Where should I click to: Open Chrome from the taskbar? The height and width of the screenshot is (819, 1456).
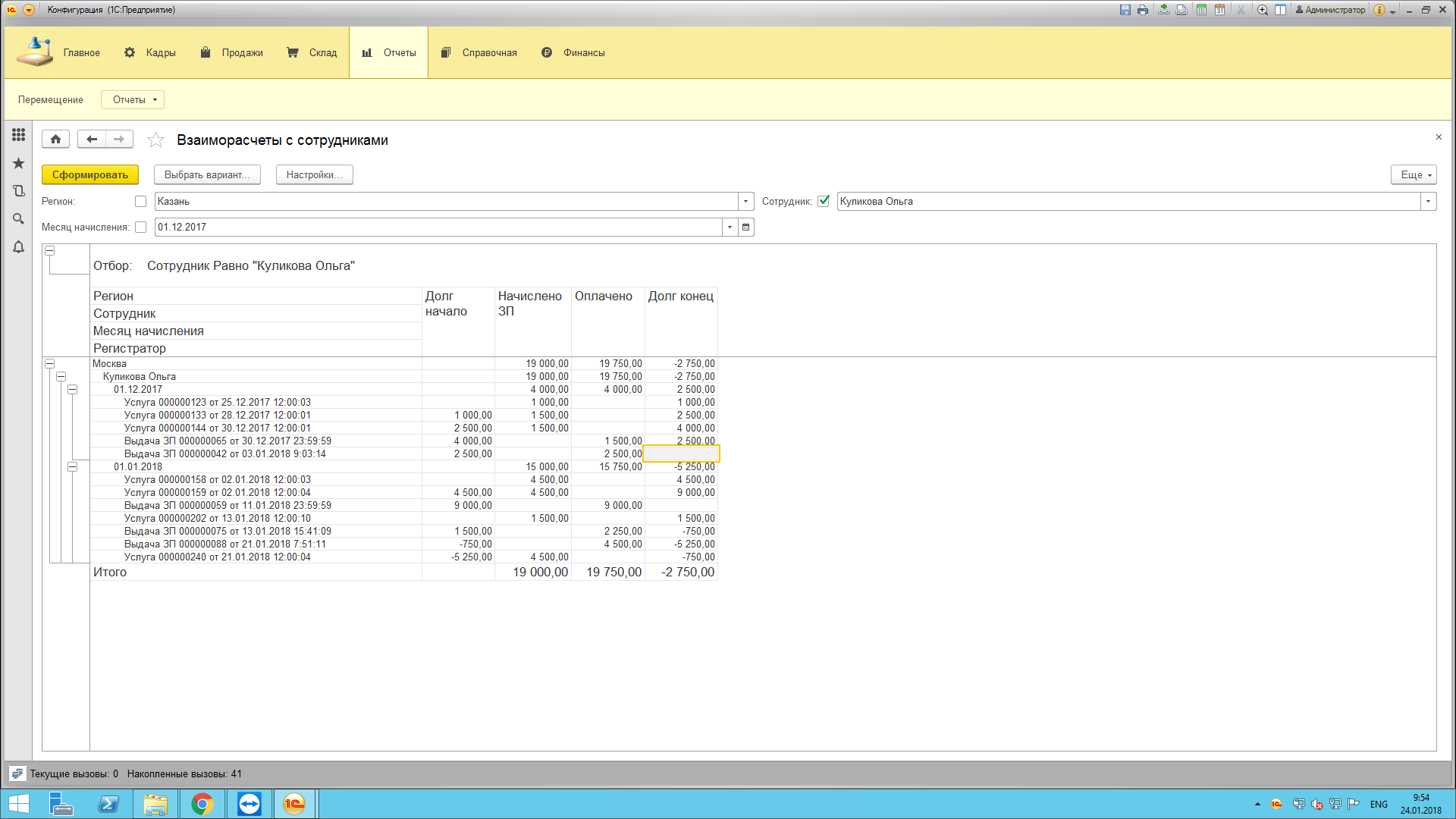202,804
